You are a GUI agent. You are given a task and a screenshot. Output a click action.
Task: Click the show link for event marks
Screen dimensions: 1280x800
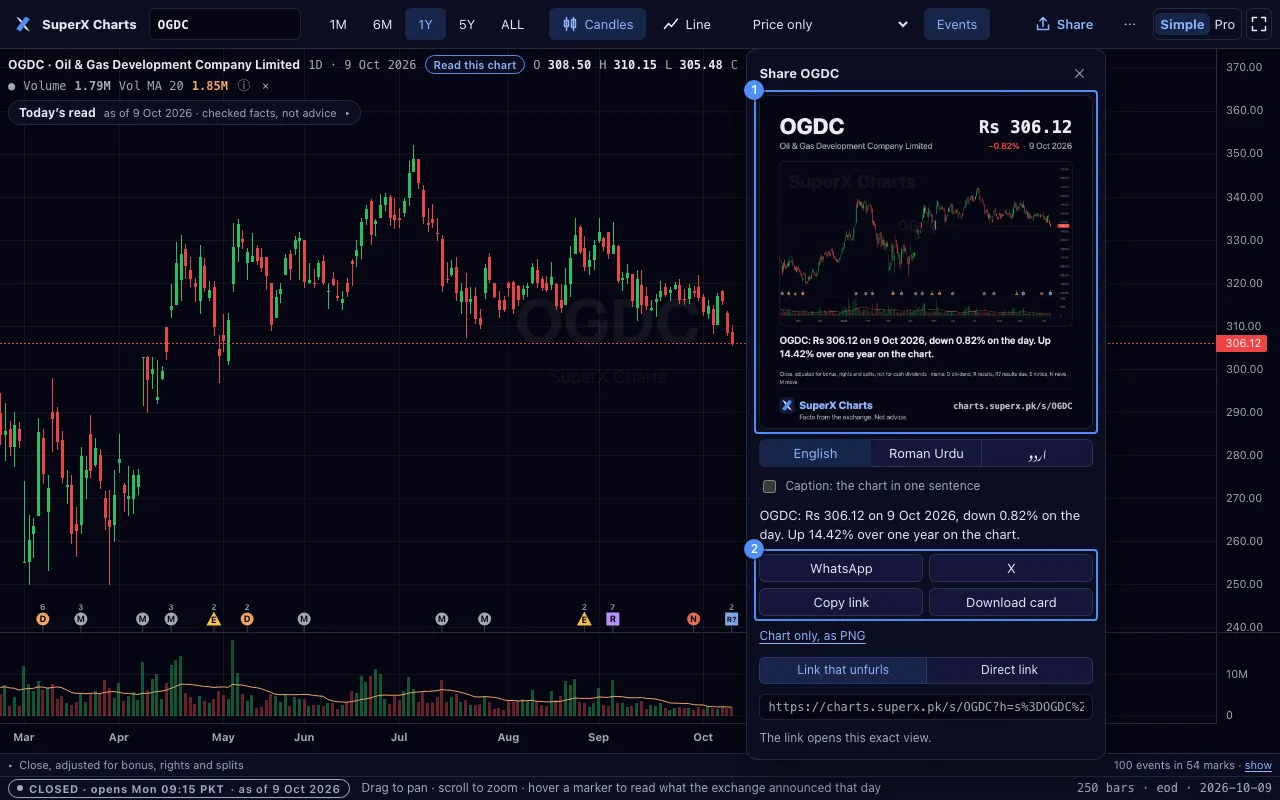click(1258, 765)
